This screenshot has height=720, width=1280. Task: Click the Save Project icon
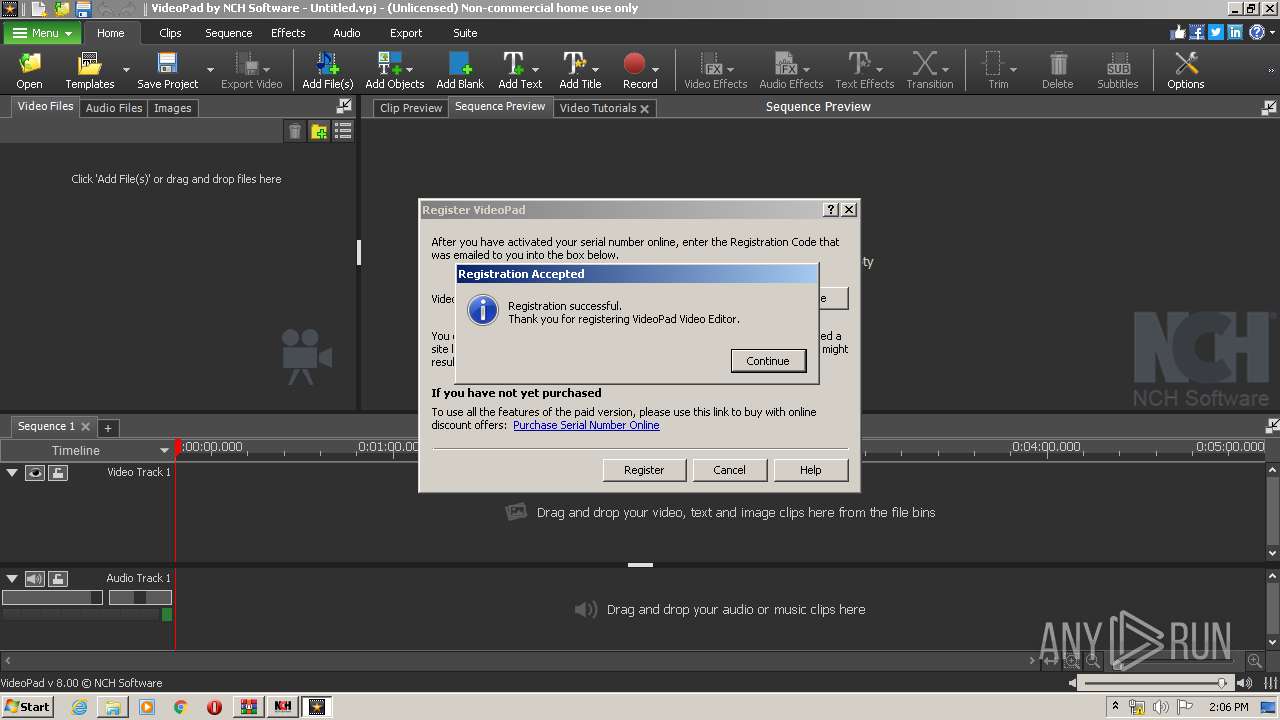pyautogui.click(x=167, y=70)
